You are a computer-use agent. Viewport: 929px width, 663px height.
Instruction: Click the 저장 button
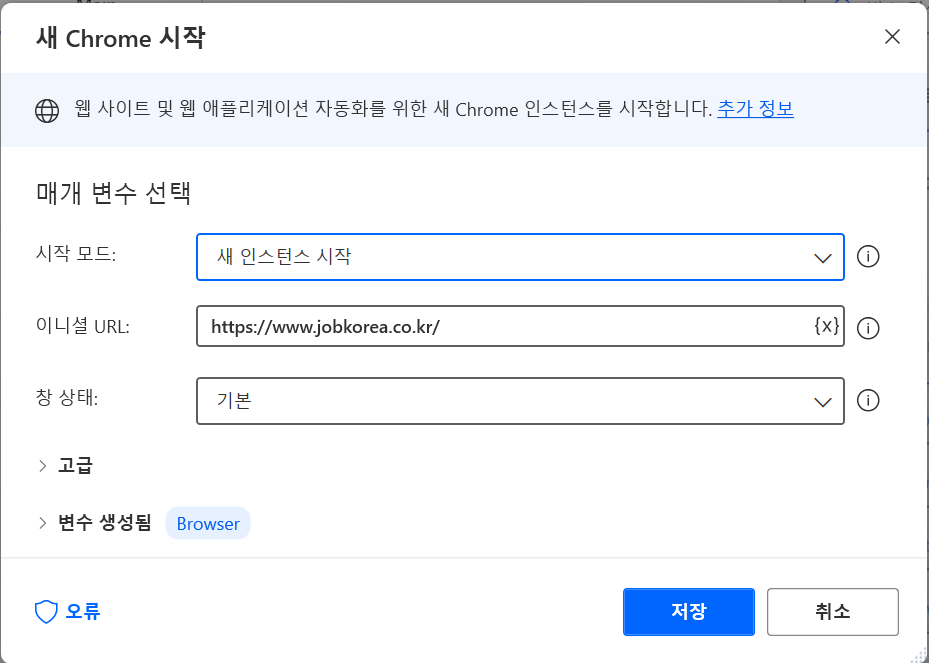(x=688, y=611)
